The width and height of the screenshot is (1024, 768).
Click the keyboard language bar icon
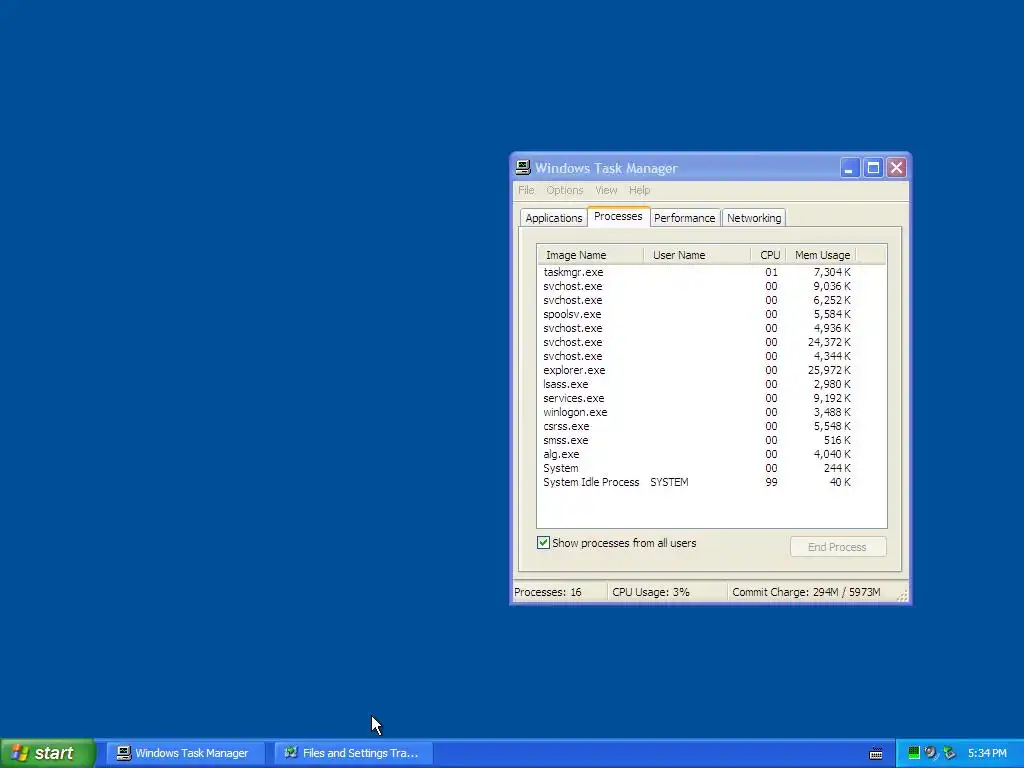(x=876, y=754)
